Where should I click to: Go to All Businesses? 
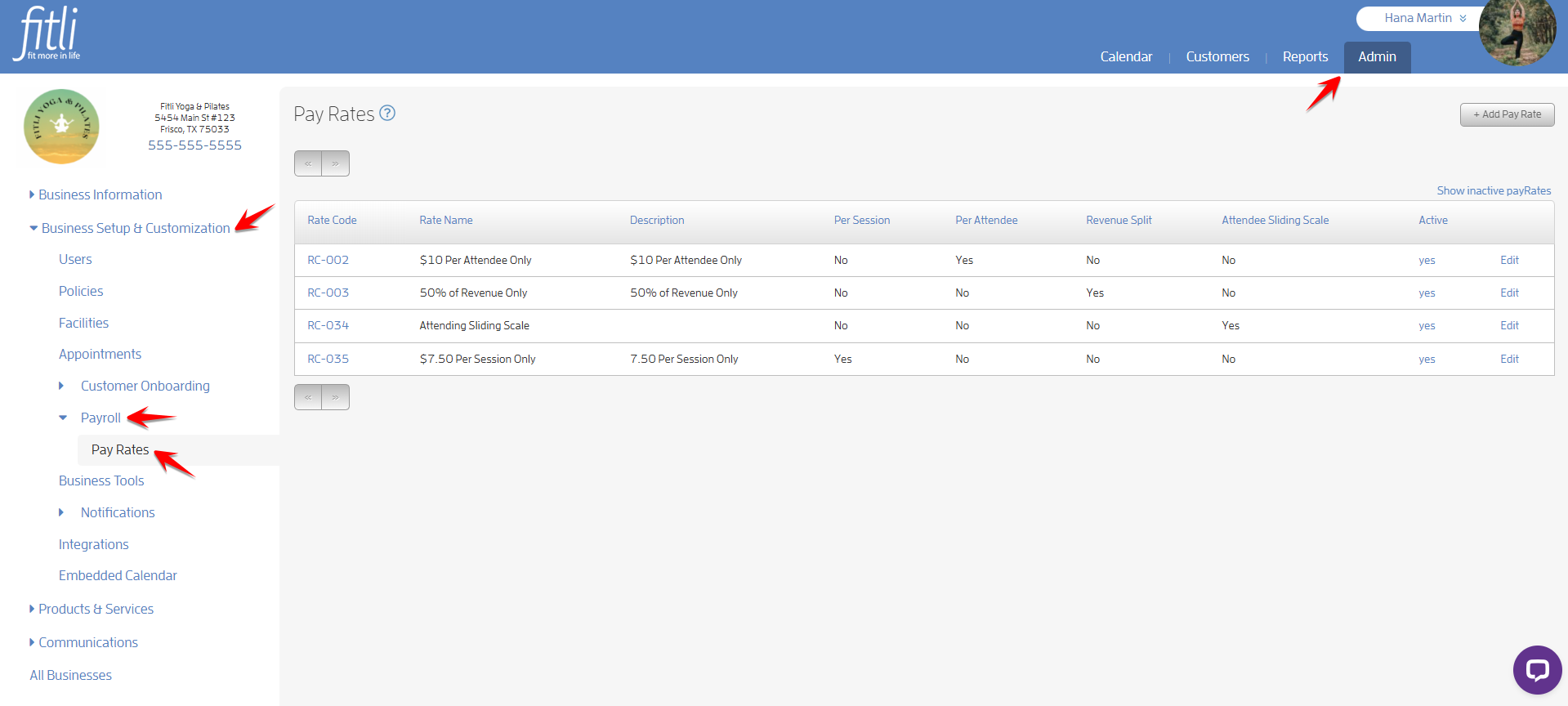[x=70, y=675]
